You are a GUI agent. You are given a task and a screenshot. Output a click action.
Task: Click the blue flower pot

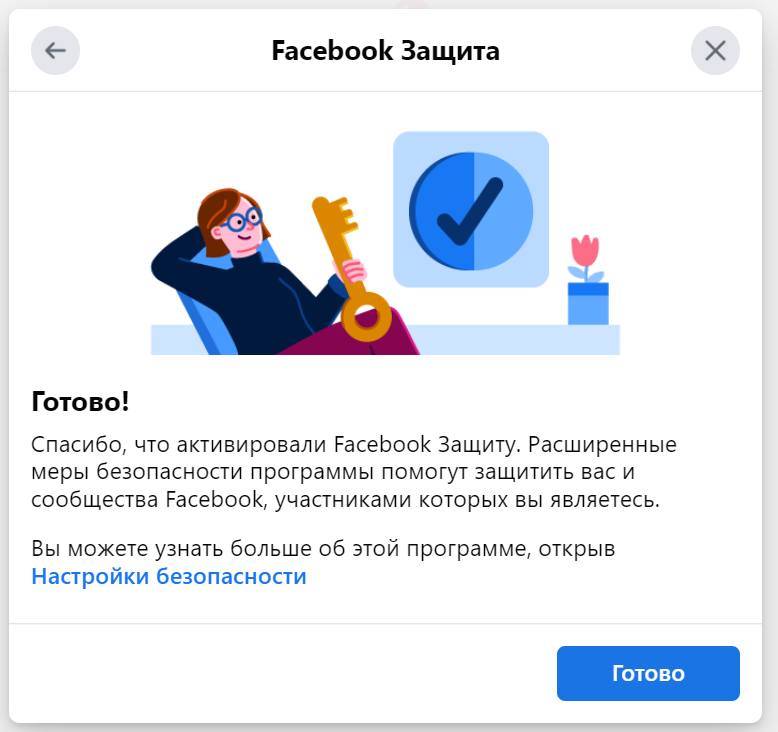(x=588, y=303)
